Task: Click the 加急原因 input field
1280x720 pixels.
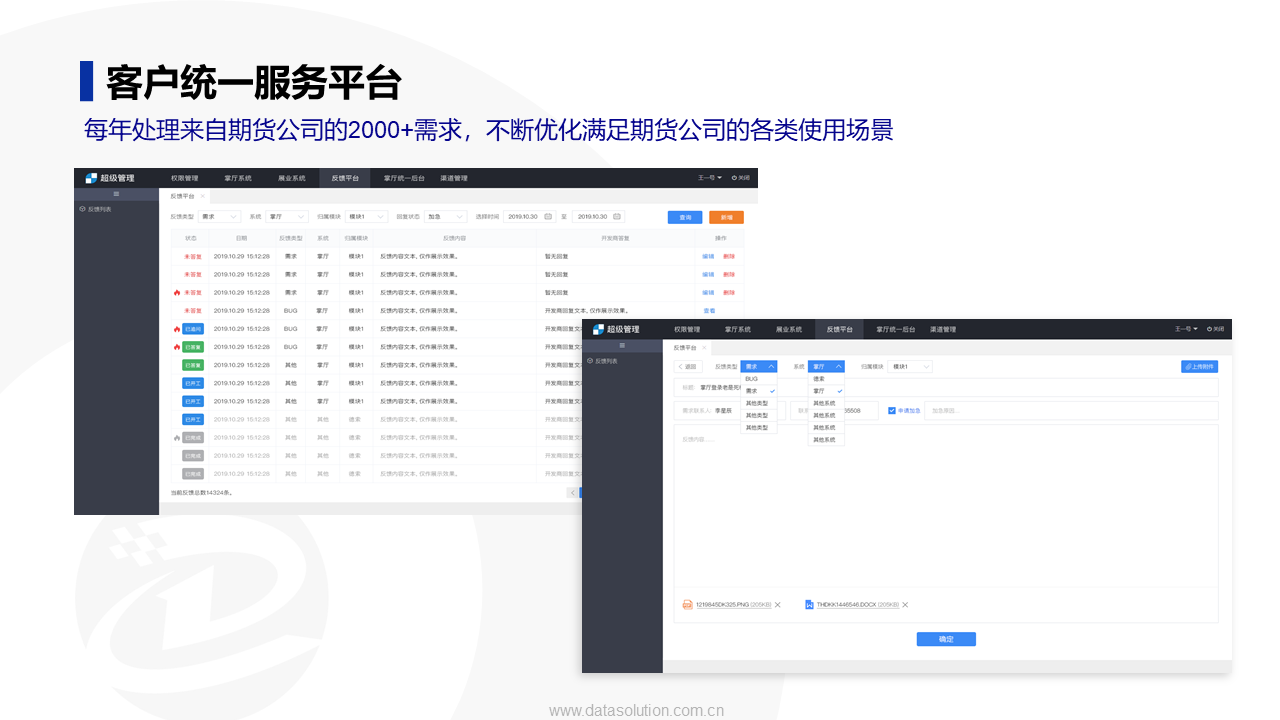Action: (1071, 410)
